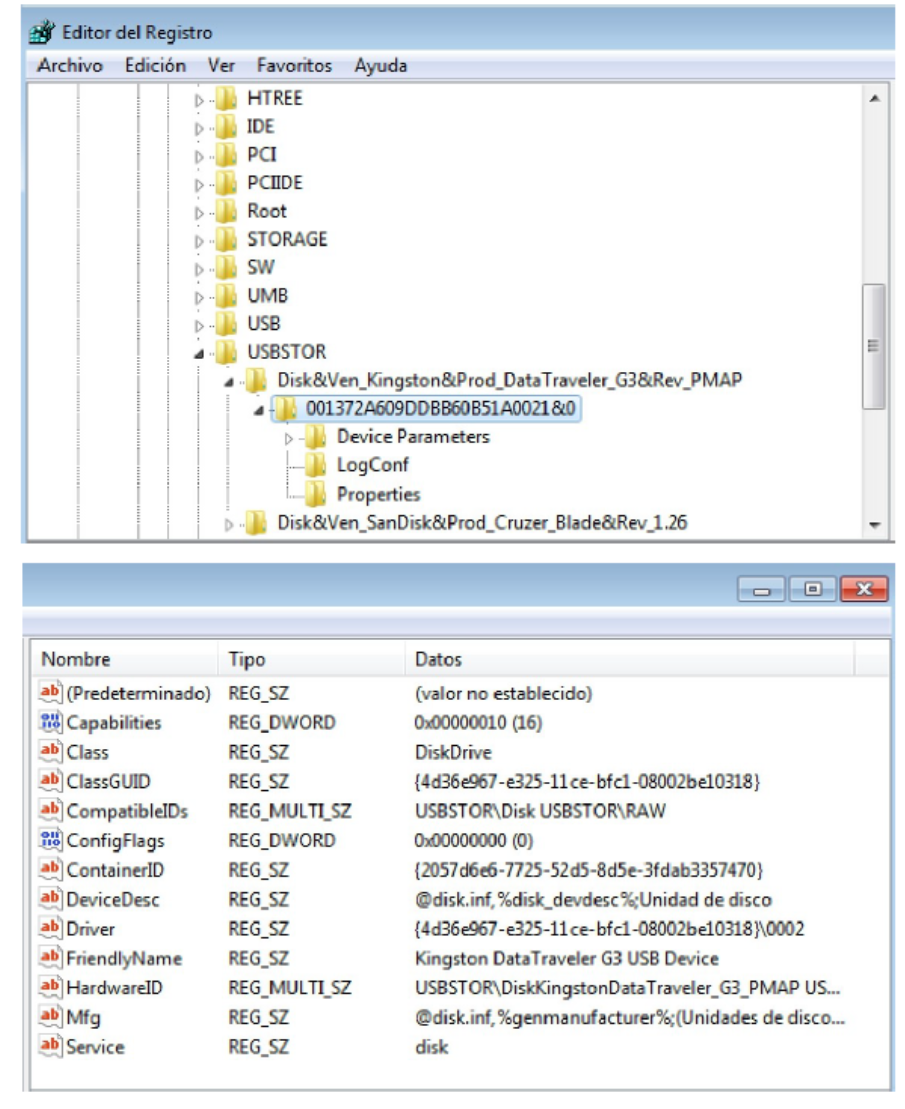Open the Favoritos menu
Image resolution: width=905 pixels, height=1109 pixels.
click(294, 66)
